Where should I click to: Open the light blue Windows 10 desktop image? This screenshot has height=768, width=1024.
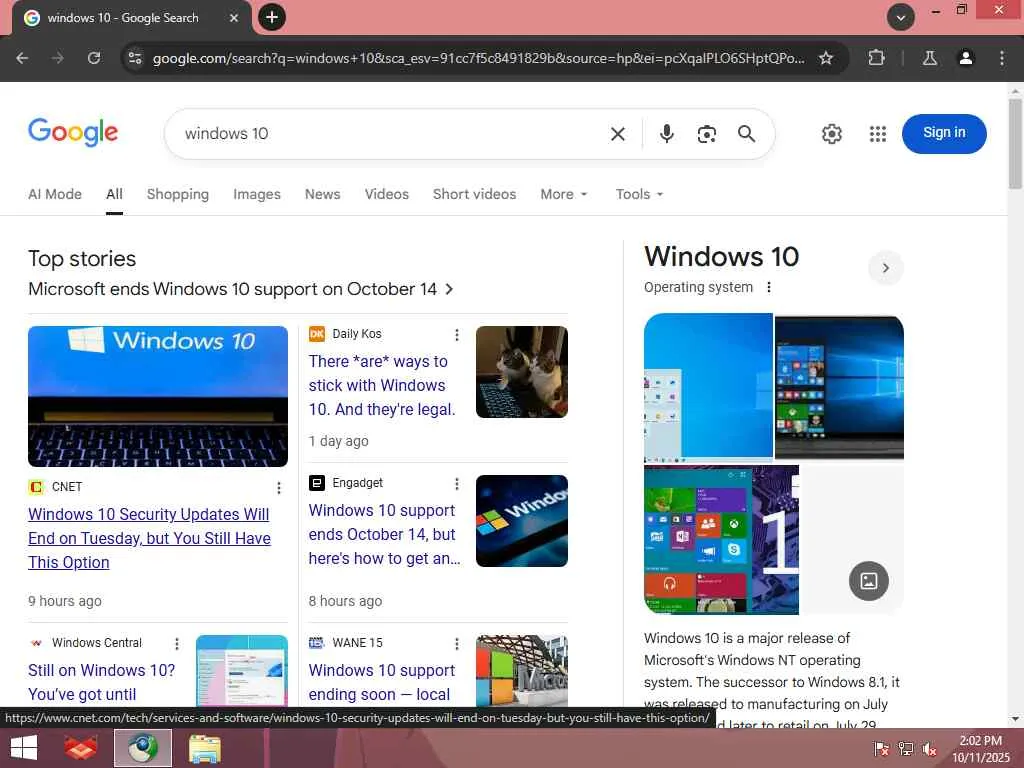pyautogui.click(x=708, y=388)
